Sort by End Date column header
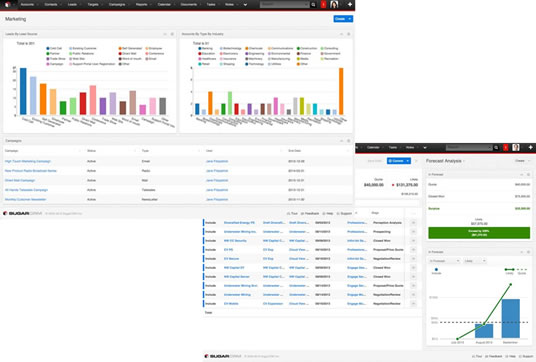 click(x=295, y=151)
